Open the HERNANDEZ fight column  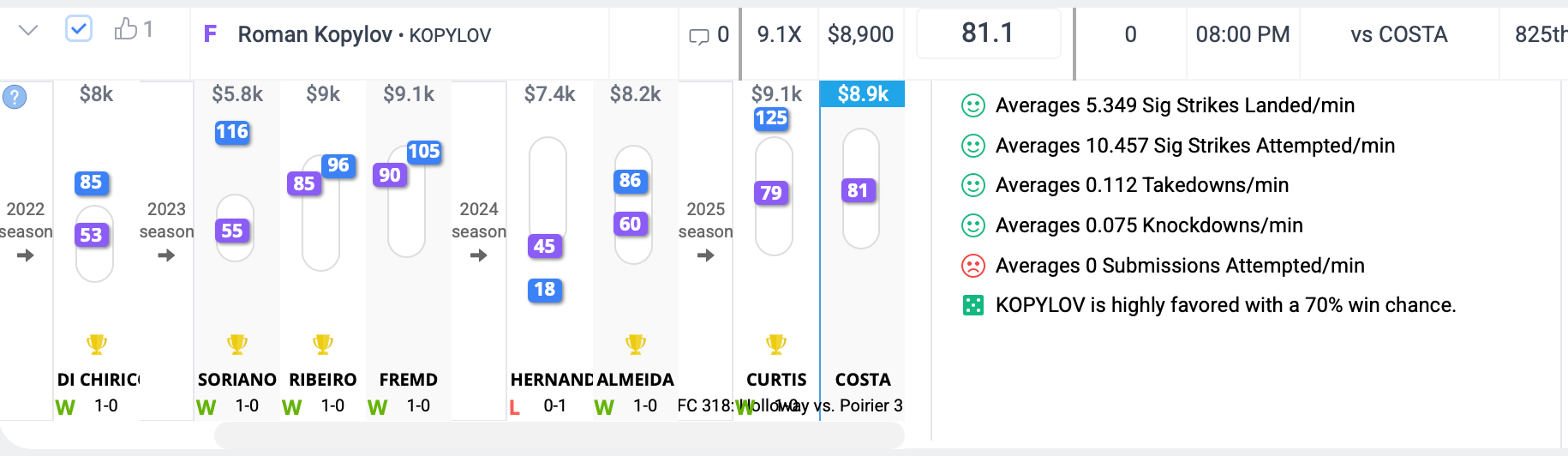click(550, 250)
